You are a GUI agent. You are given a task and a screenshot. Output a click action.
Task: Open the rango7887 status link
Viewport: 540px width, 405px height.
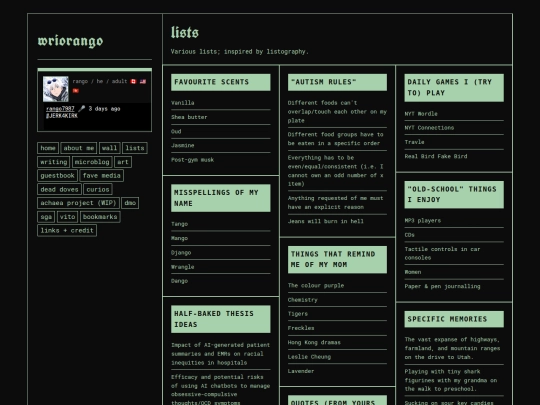60,108
